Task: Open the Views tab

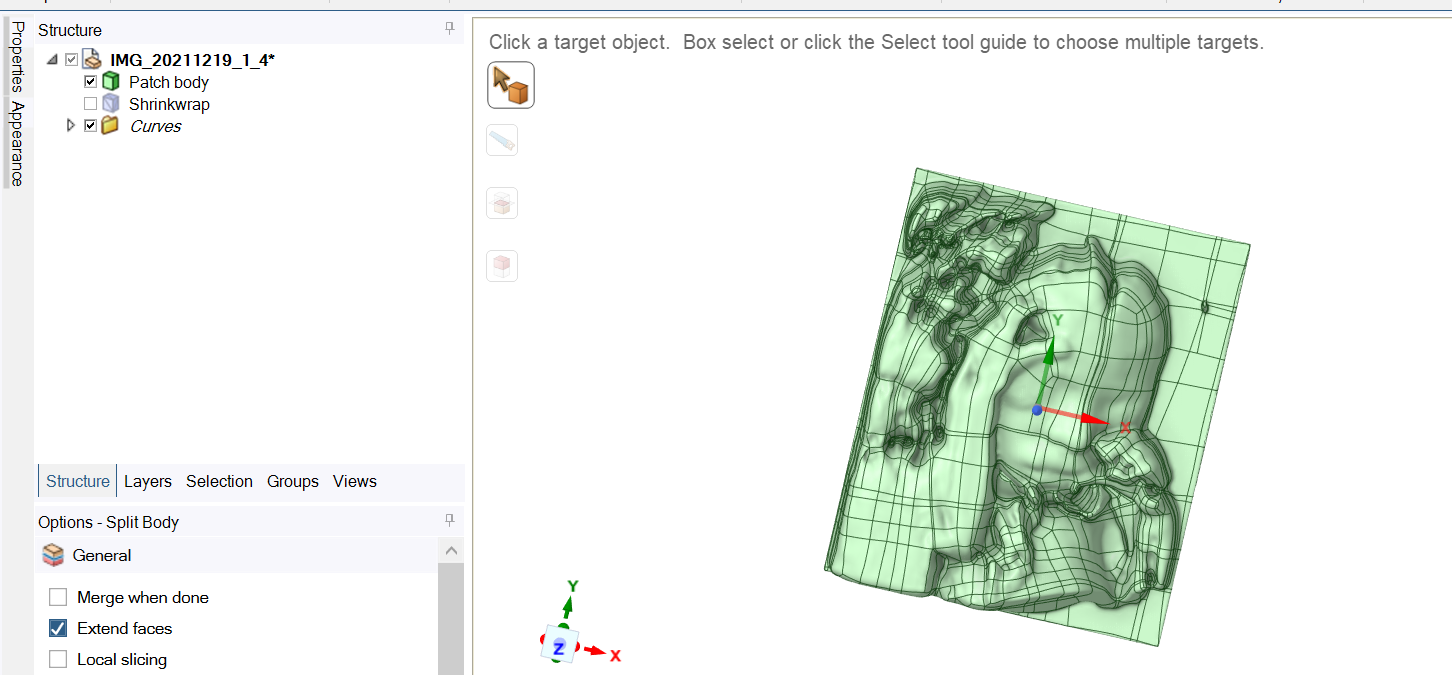Action: click(x=355, y=481)
